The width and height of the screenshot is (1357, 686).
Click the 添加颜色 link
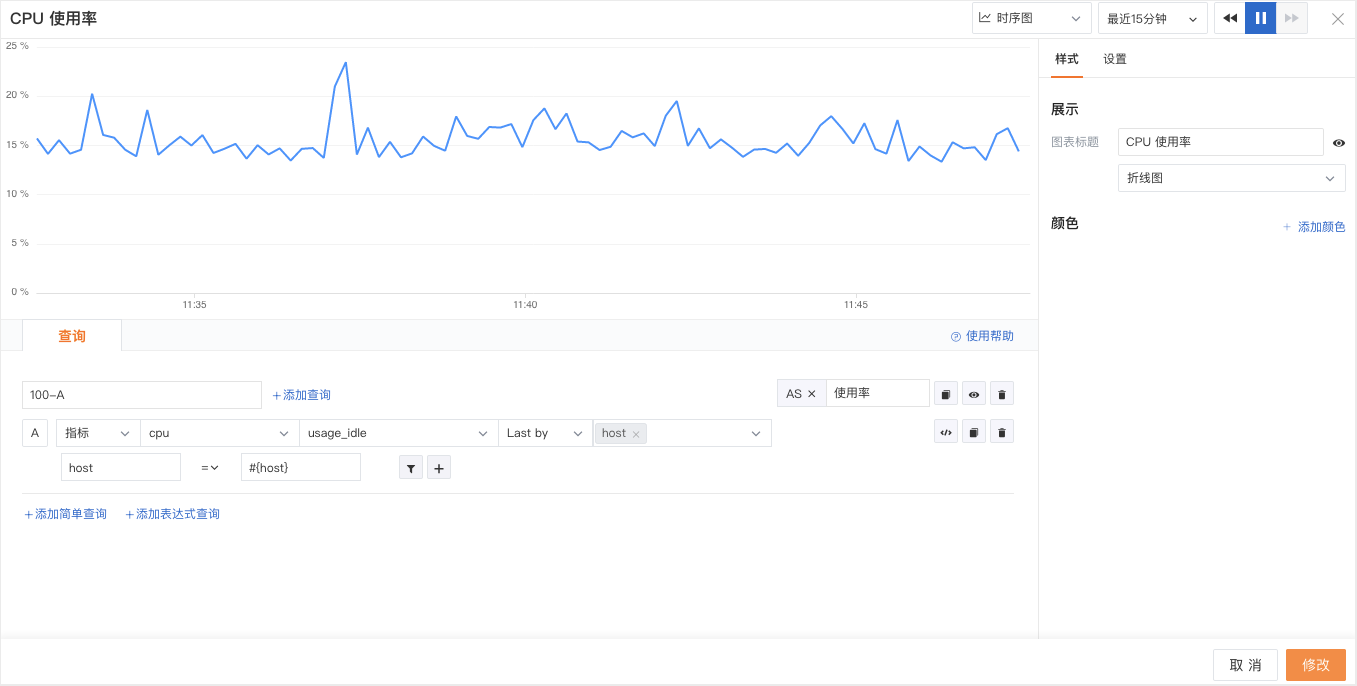click(1315, 227)
